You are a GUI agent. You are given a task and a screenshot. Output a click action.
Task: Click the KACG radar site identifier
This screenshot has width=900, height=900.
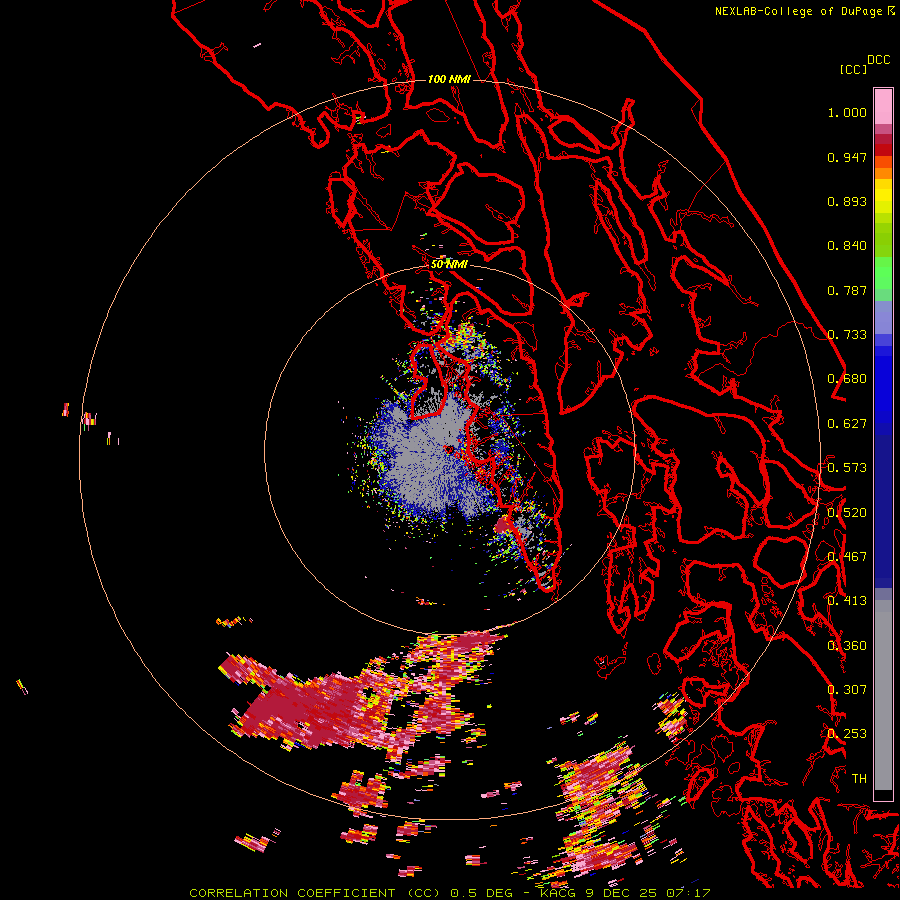(x=557, y=893)
